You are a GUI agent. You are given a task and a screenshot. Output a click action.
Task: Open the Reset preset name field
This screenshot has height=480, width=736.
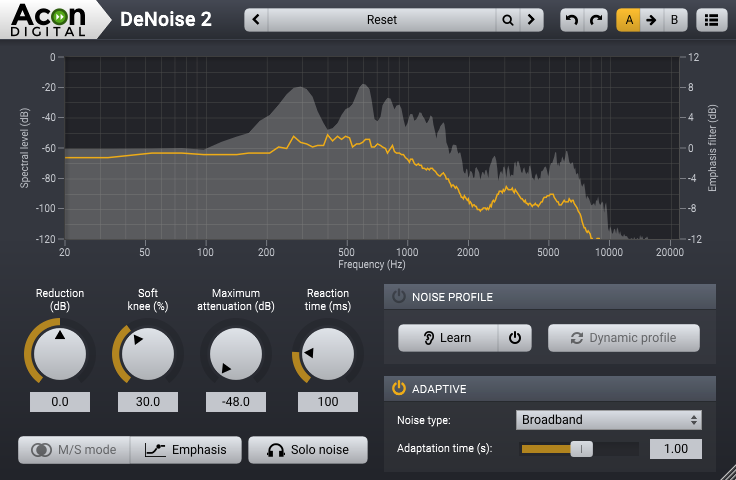(x=382, y=20)
